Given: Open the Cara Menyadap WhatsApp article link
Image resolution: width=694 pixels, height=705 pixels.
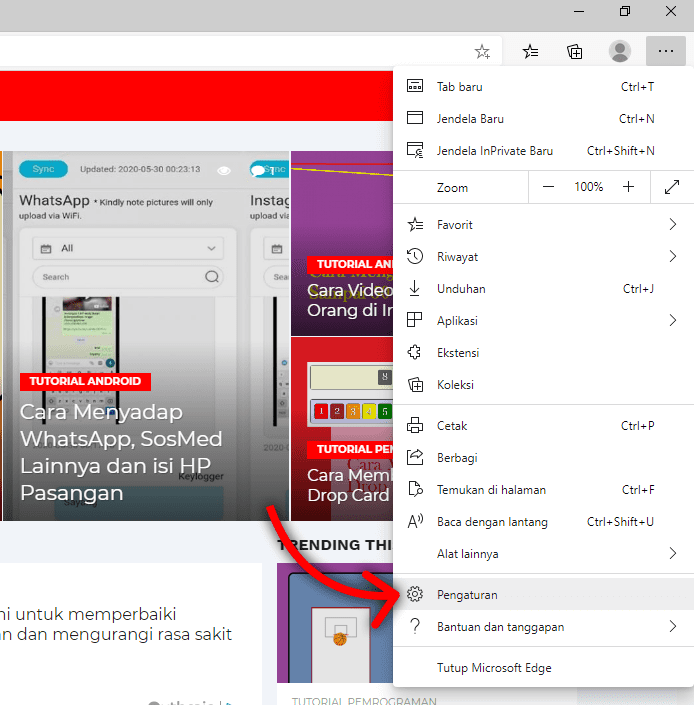Looking at the screenshot, I should 121,452.
